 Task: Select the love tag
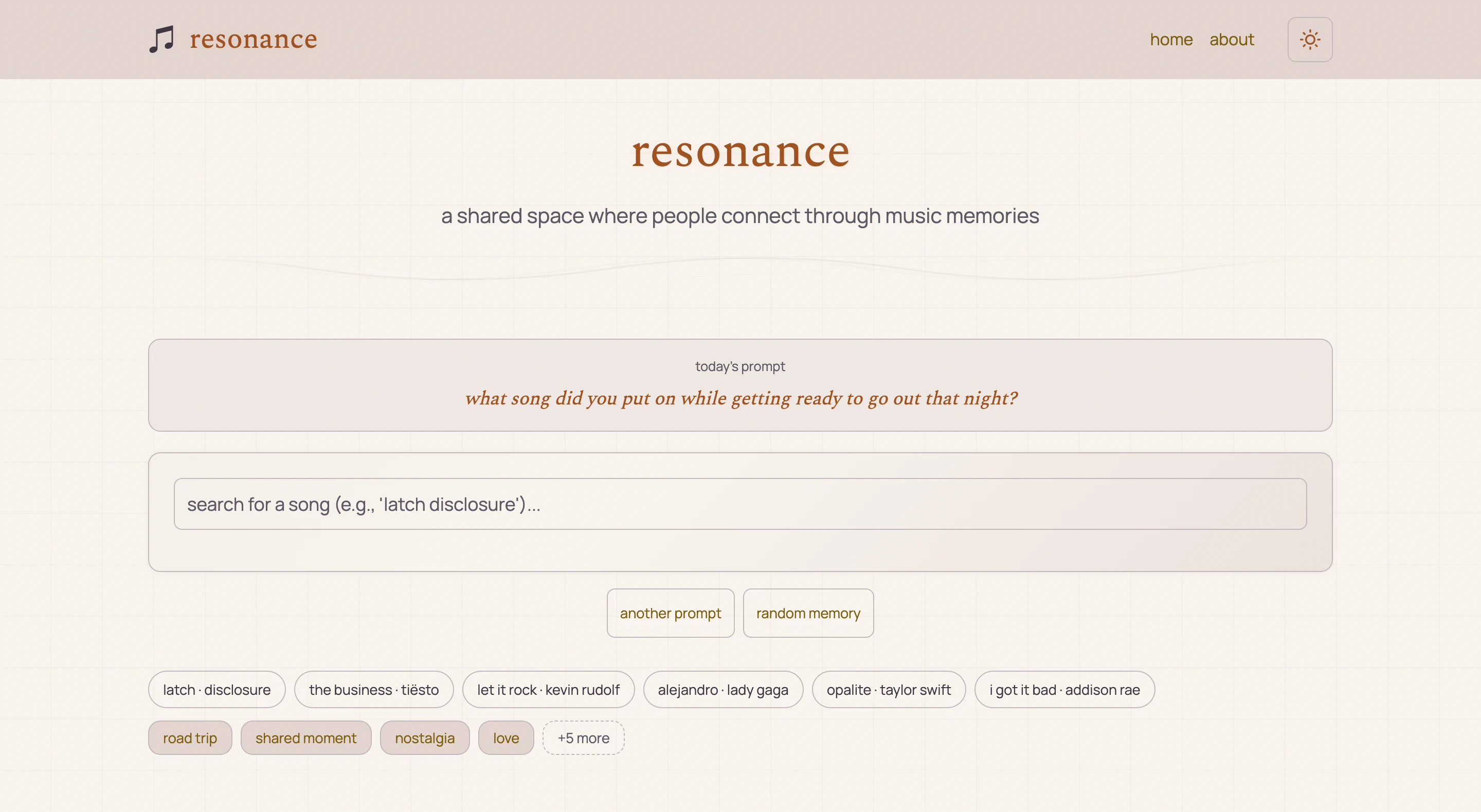click(x=505, y=738)
